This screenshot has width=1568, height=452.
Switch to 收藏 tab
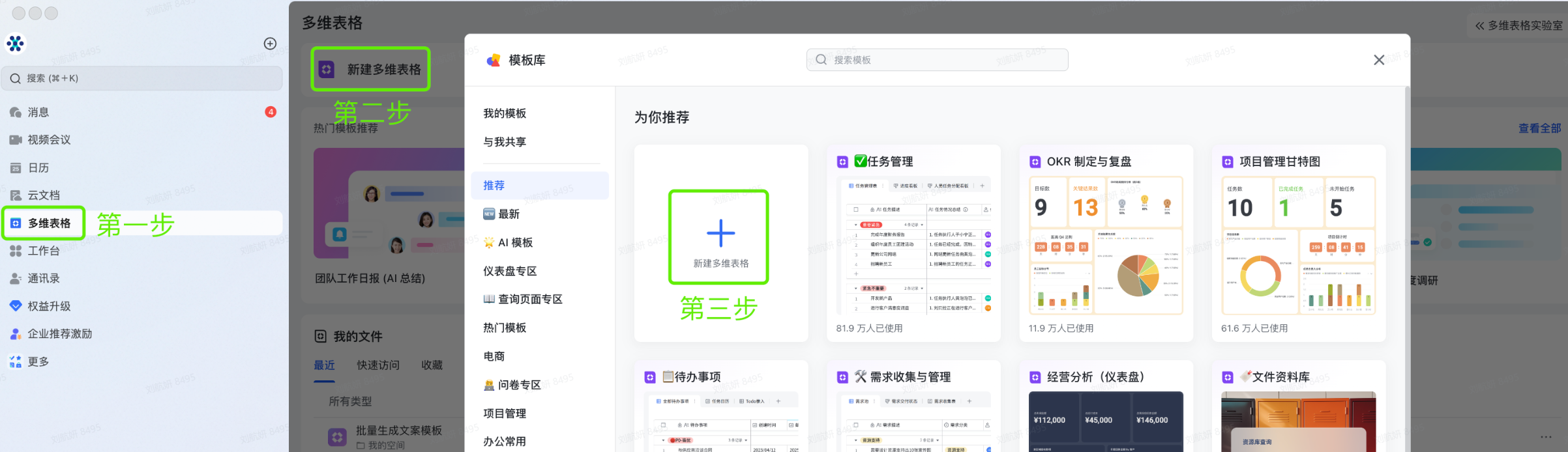[432, 365]
